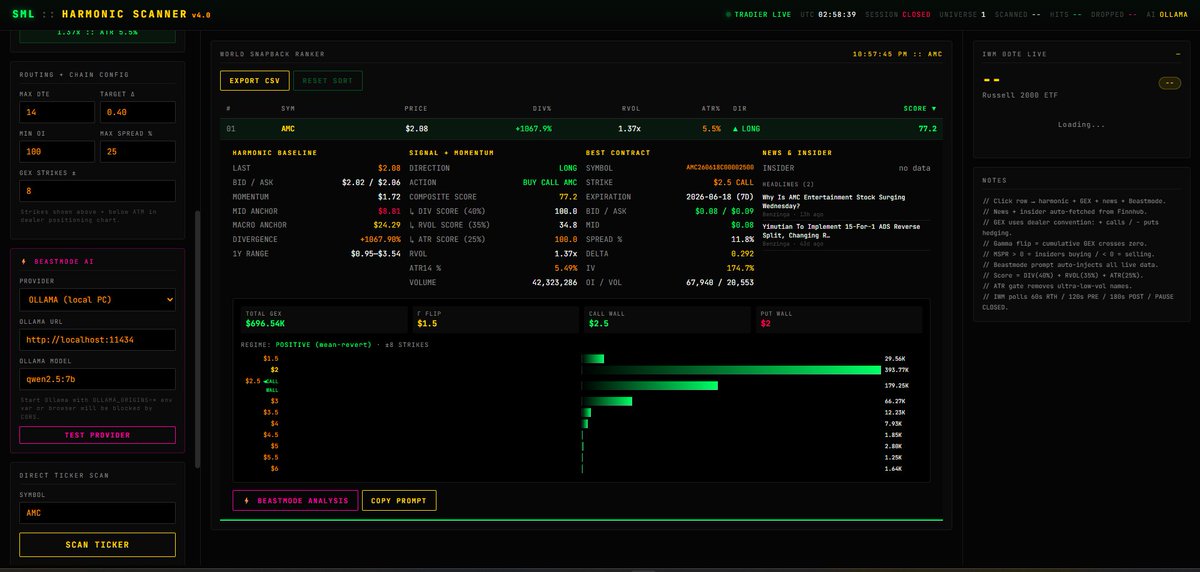Click the Scan Ticker button
1200x572 pixels.
[97, 545]
